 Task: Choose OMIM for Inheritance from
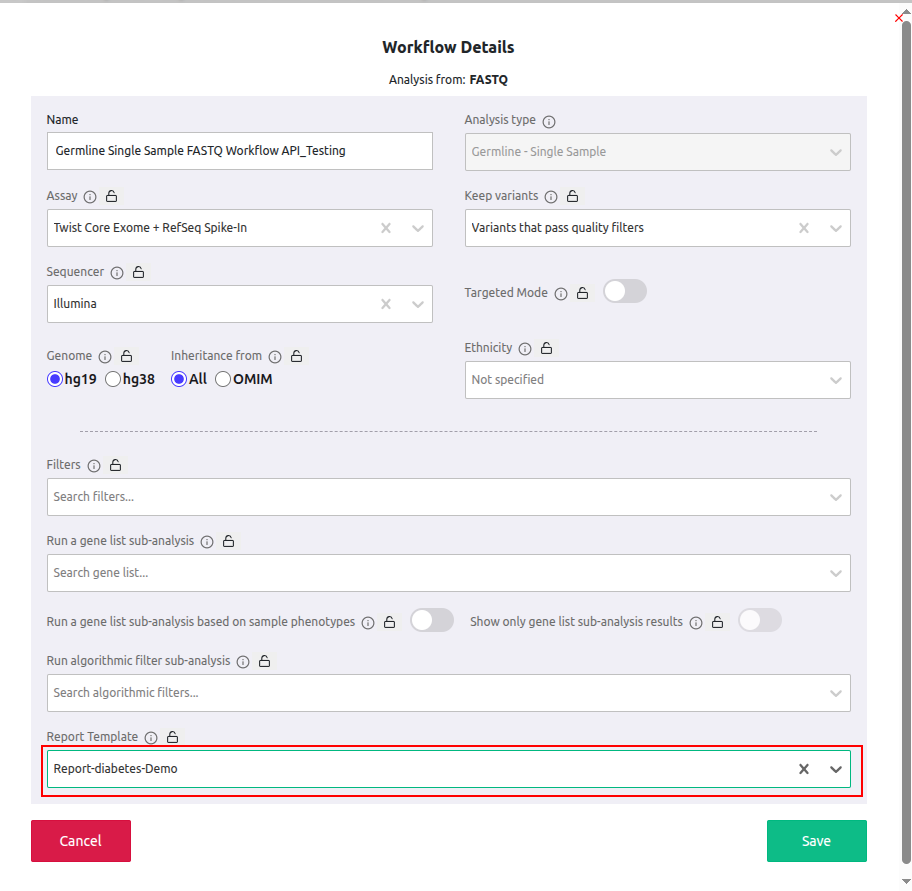coord(223,379)
